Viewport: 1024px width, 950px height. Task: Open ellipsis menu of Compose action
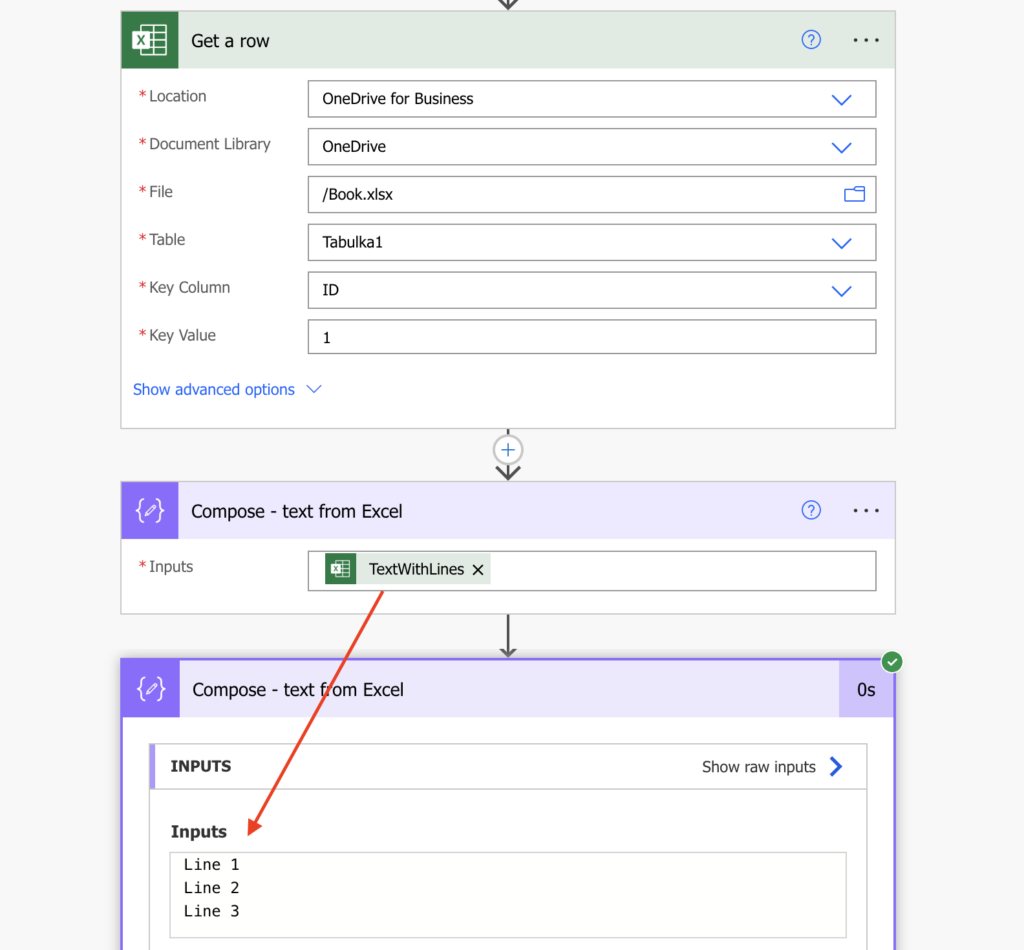[865, 511]
